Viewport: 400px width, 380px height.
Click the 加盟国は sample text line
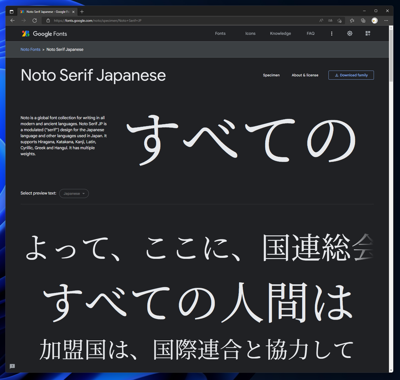point(196,349)
